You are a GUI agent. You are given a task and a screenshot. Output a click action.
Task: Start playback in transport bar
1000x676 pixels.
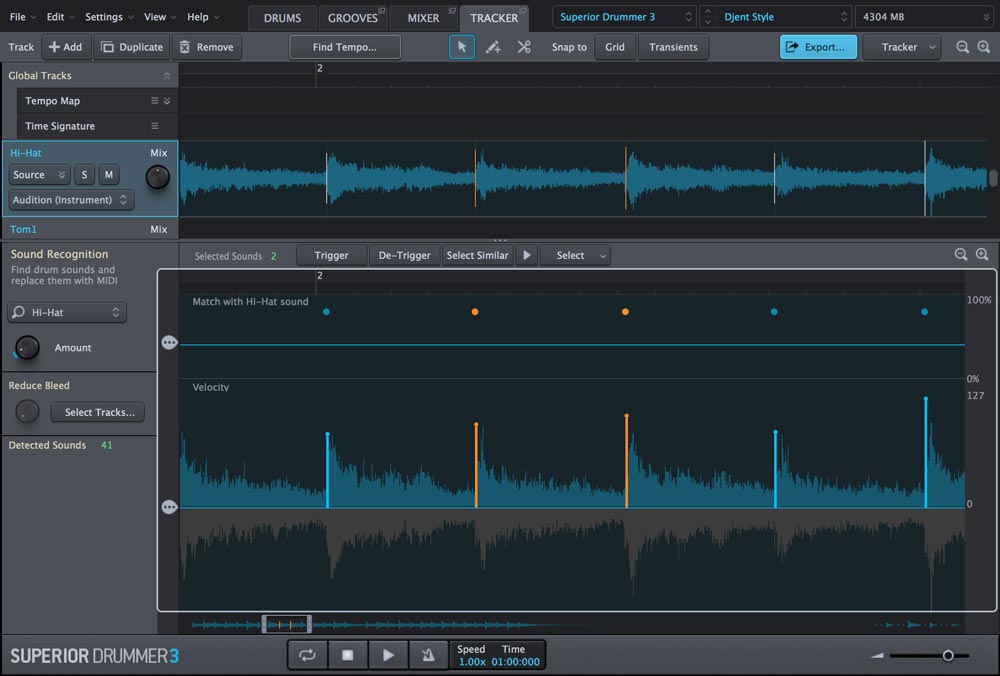pyautogui.click(x=388, y=655)
